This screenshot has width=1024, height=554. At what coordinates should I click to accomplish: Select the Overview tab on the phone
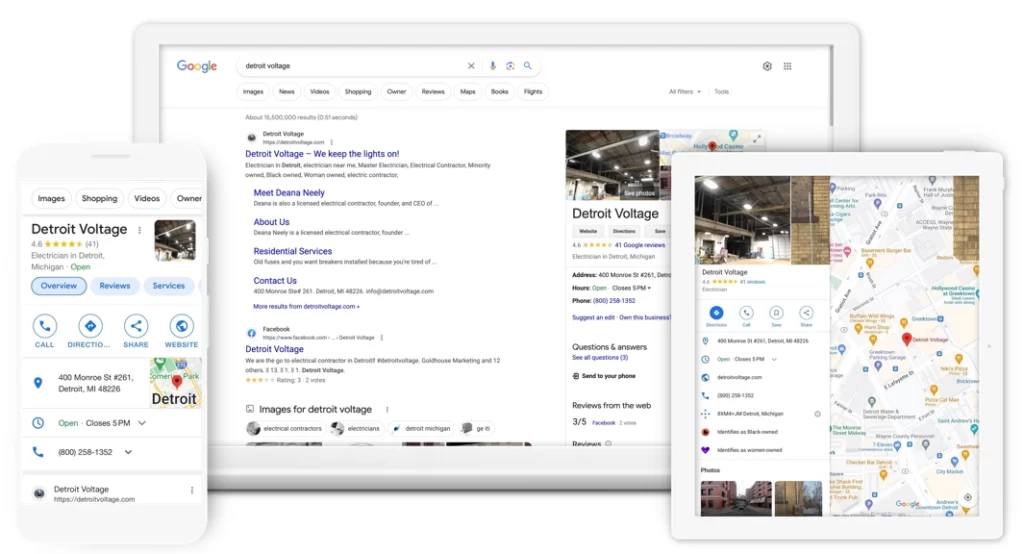pyautogui.click(x=59, y=285)
